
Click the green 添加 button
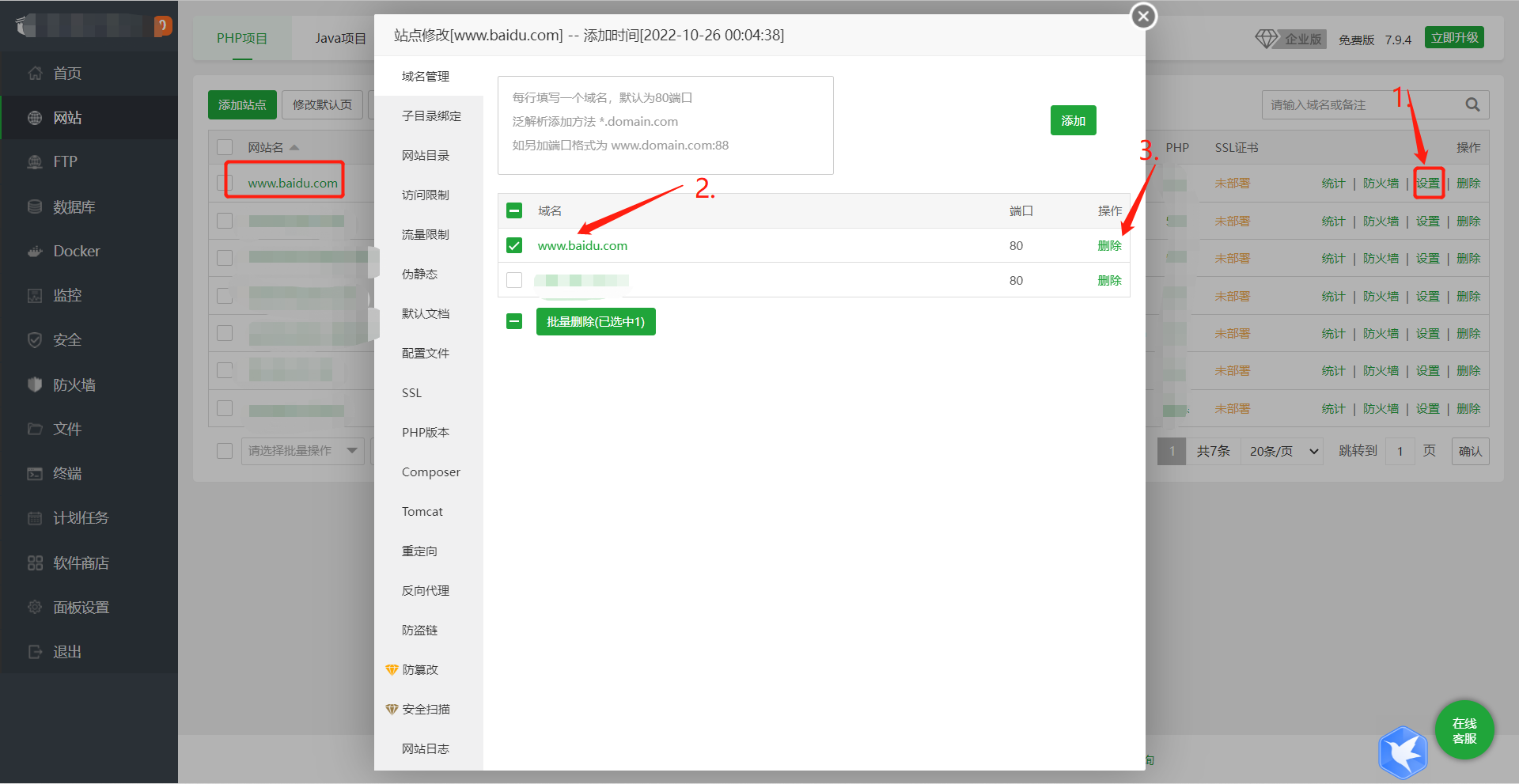tap(1073, 121)
